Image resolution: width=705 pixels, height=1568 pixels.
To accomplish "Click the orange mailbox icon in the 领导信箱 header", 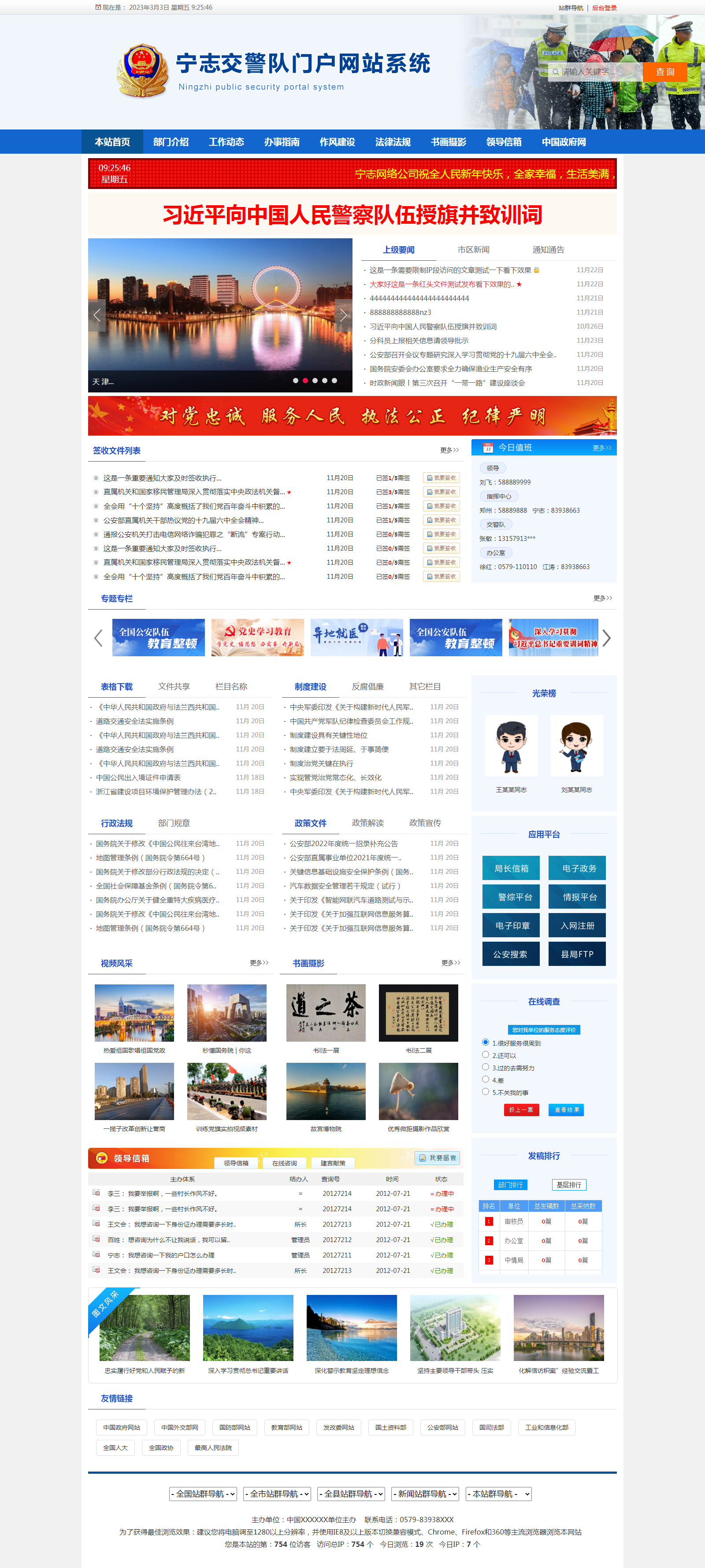I will pos(102,1158).
